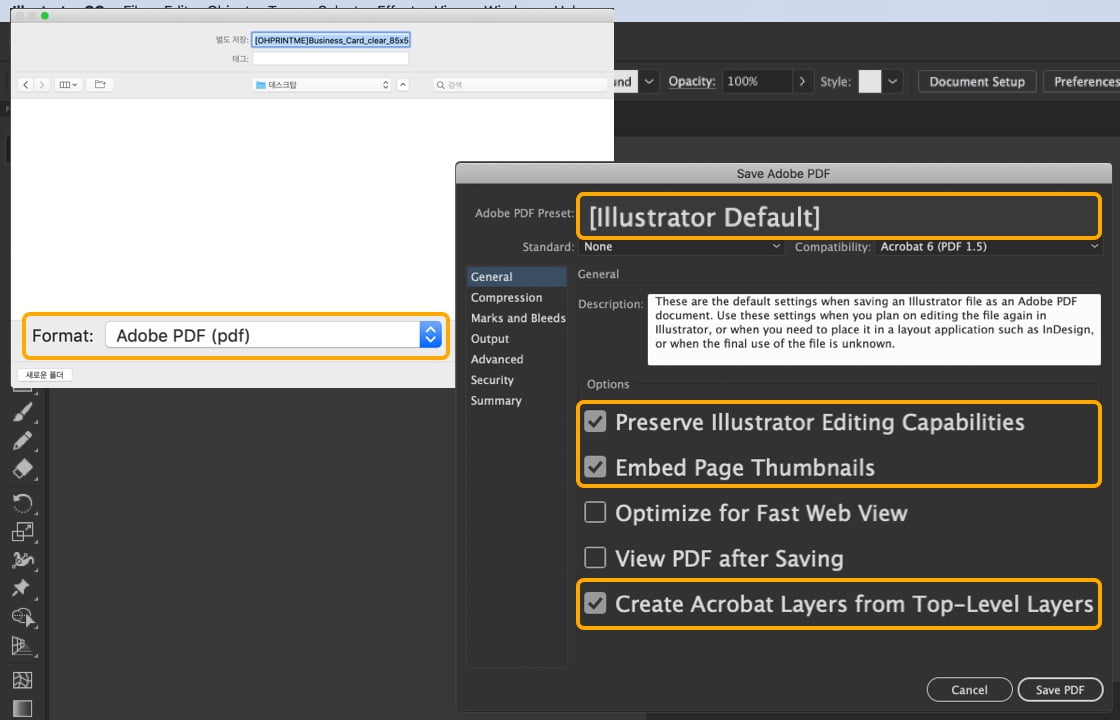The height and width of the screenshot is (720, 1120).
Task: Click the Cancel button
Action: pyautogui.click(x=969, y=690)
